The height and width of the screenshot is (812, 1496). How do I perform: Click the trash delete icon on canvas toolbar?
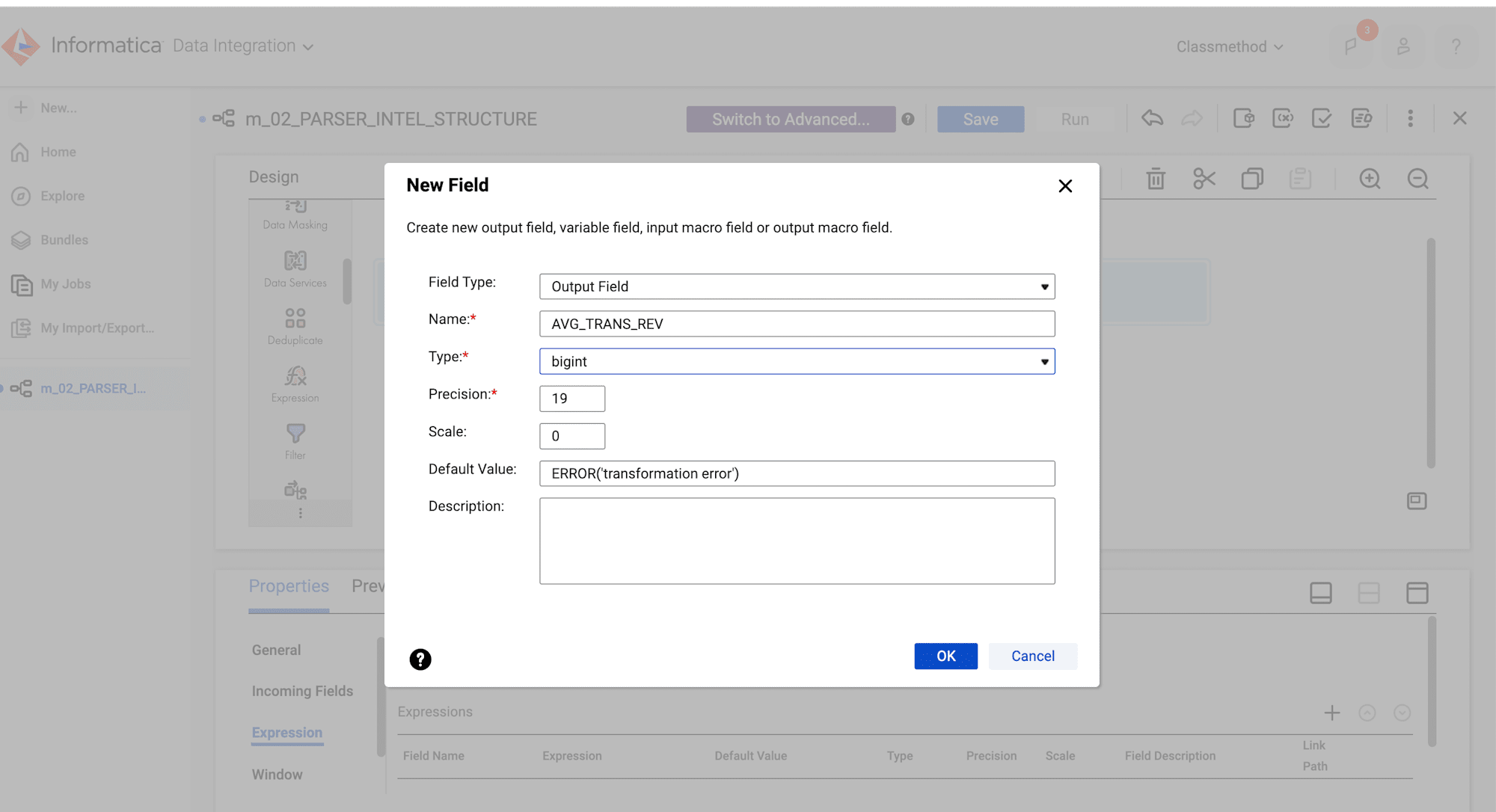(1156, 179)
